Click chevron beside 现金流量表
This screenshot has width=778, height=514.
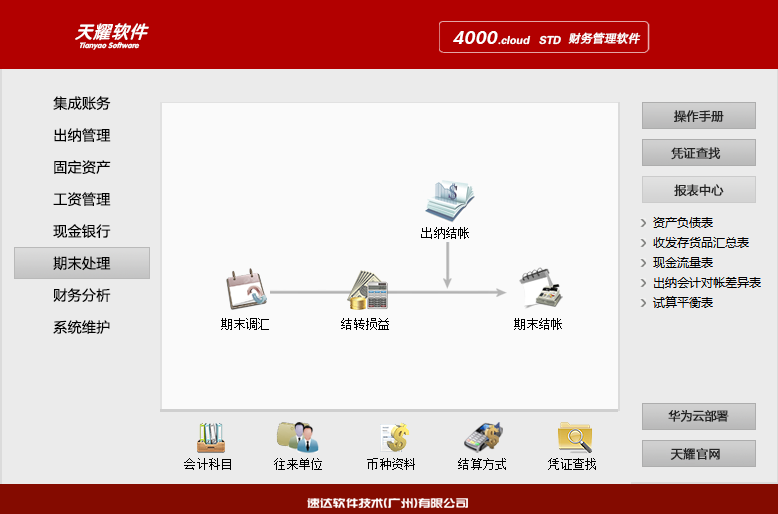click(x=644, y=263)
